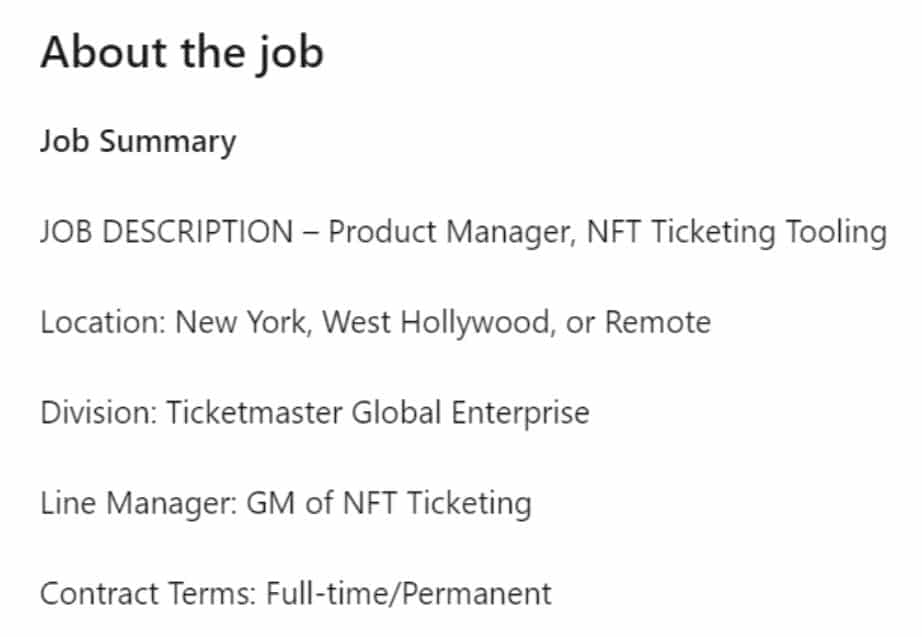This screenshot has height=637, width=922.
Task: Click the "GM of NFT Ticketing" text
Action: point(389,504)
